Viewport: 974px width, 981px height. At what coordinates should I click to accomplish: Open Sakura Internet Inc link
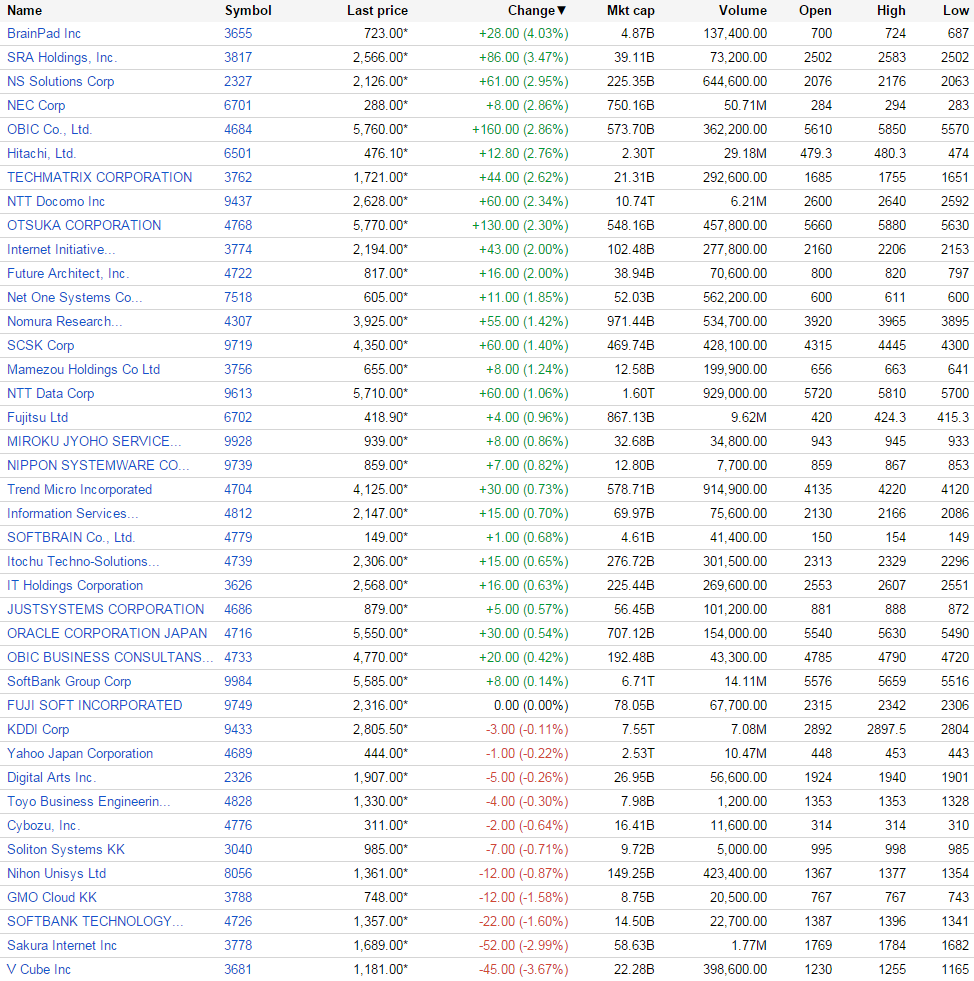point(62,945)
